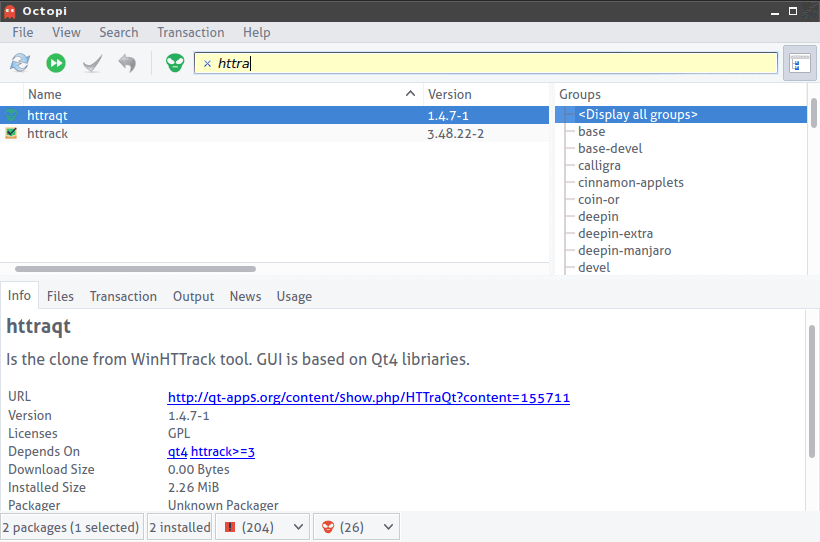Switch to the Usage tab

294,296
